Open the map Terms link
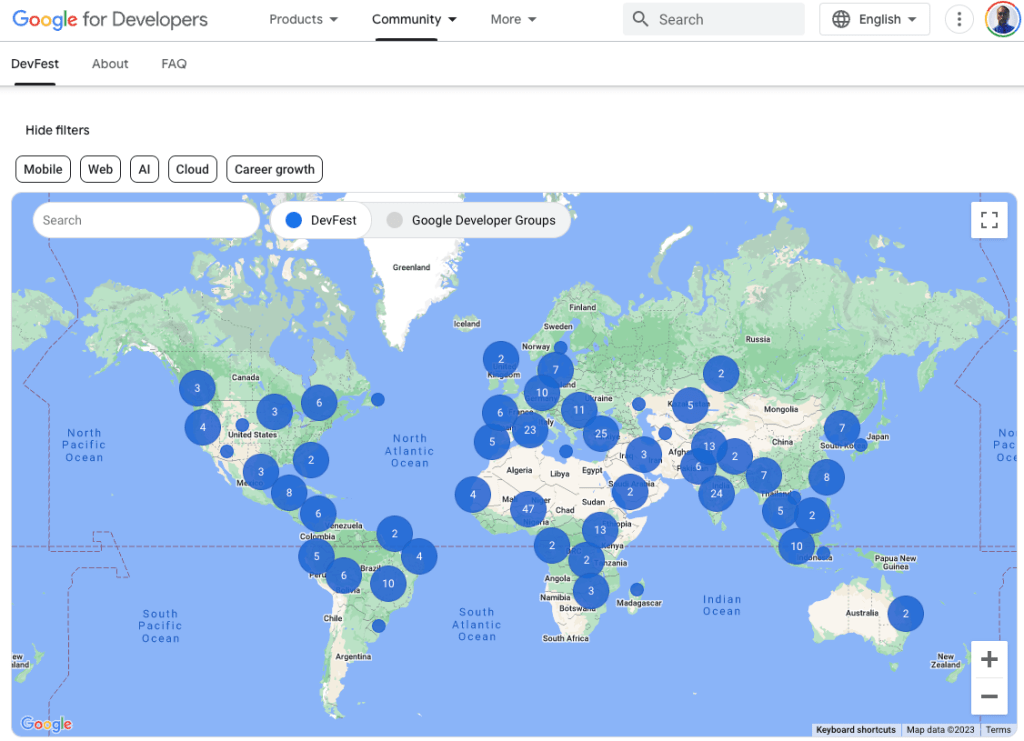 point(998,729)
